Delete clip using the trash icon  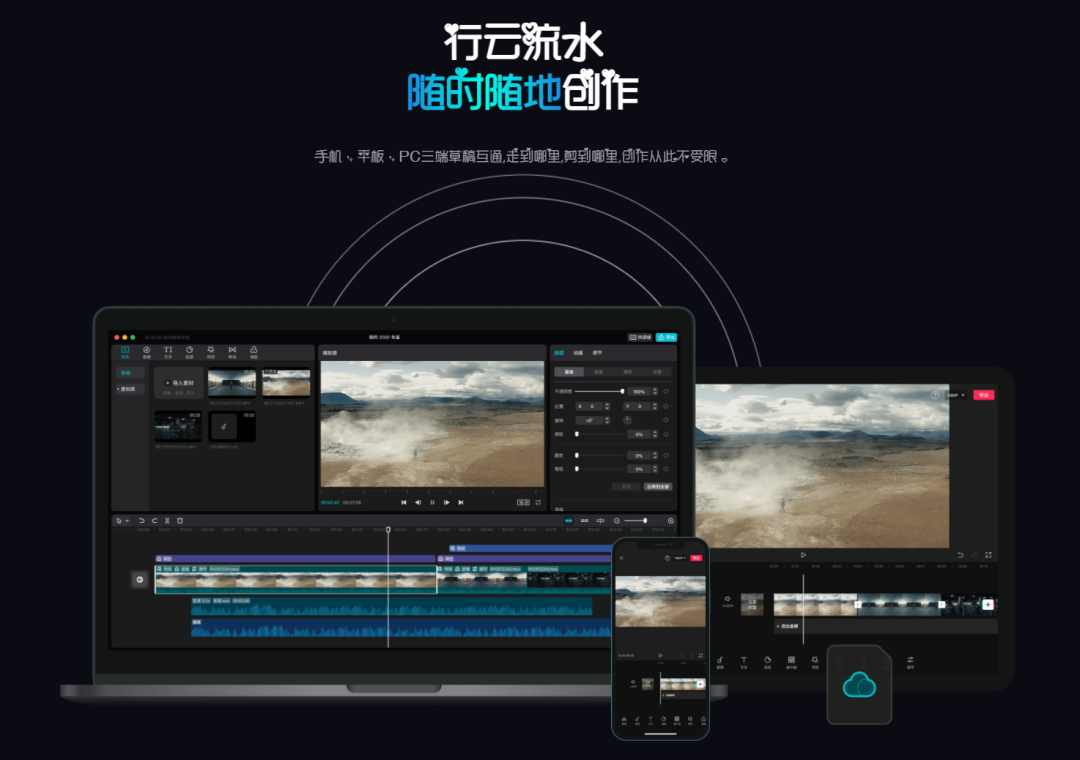click(x=180, y=521)
